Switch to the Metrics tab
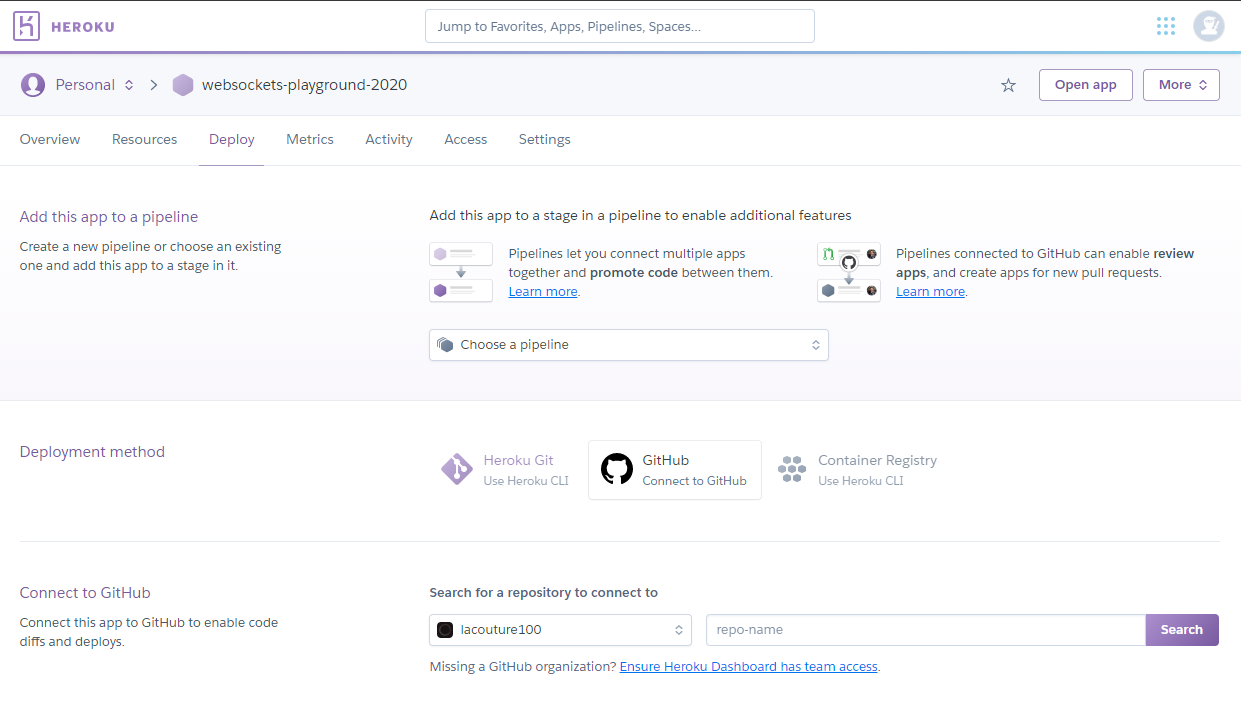Screen dimensions: 1241x722 click(310, 140)
